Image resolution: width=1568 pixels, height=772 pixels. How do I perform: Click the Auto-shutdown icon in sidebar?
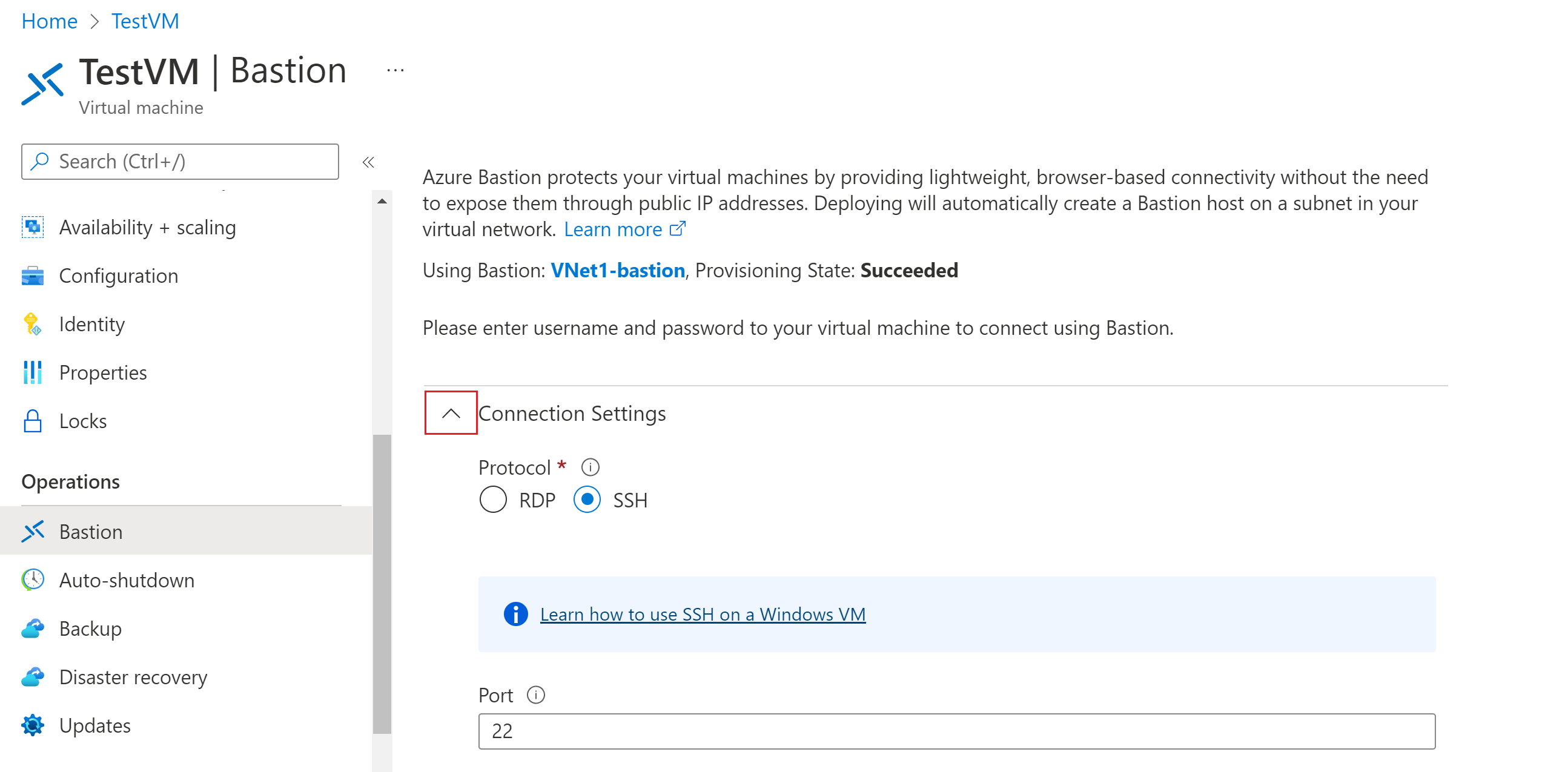[31, 579]
